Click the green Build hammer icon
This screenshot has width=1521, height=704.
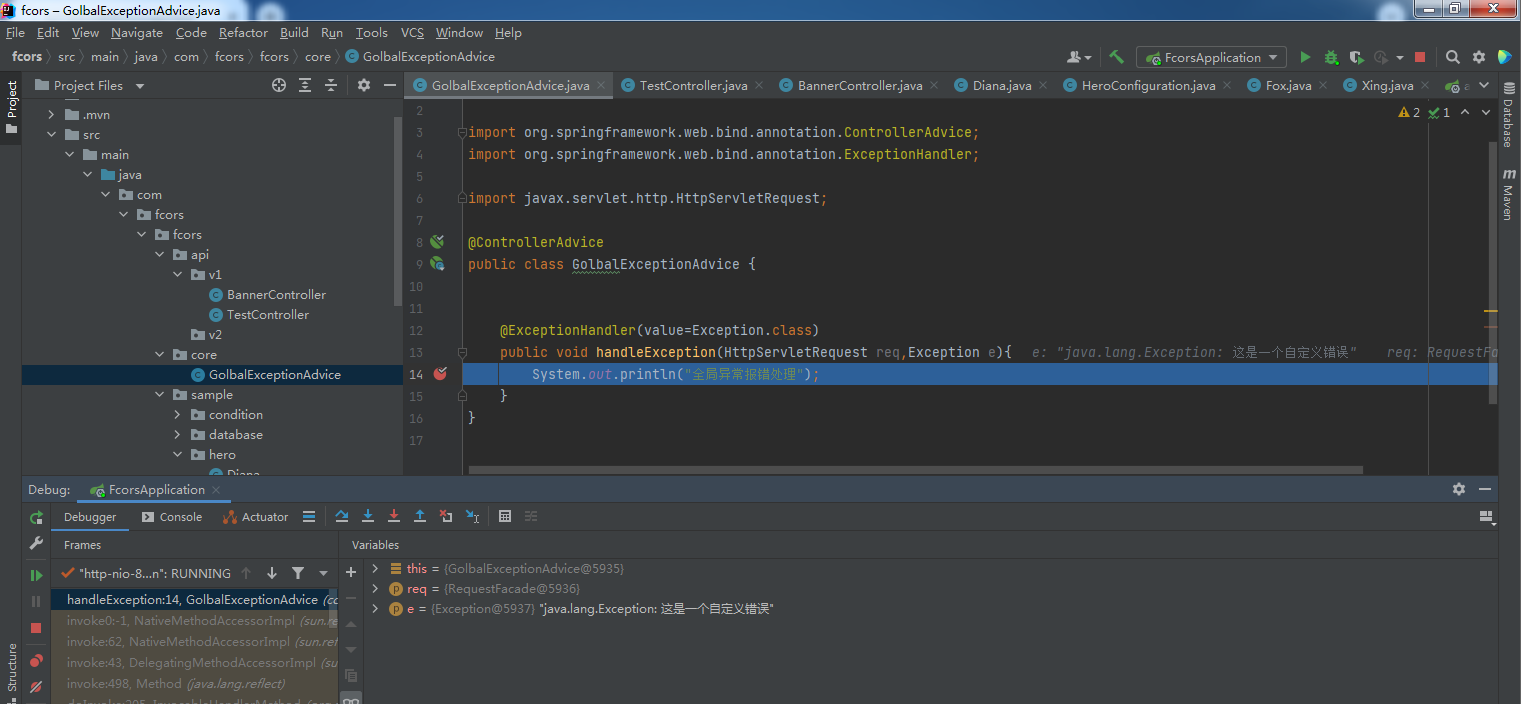1117,57
